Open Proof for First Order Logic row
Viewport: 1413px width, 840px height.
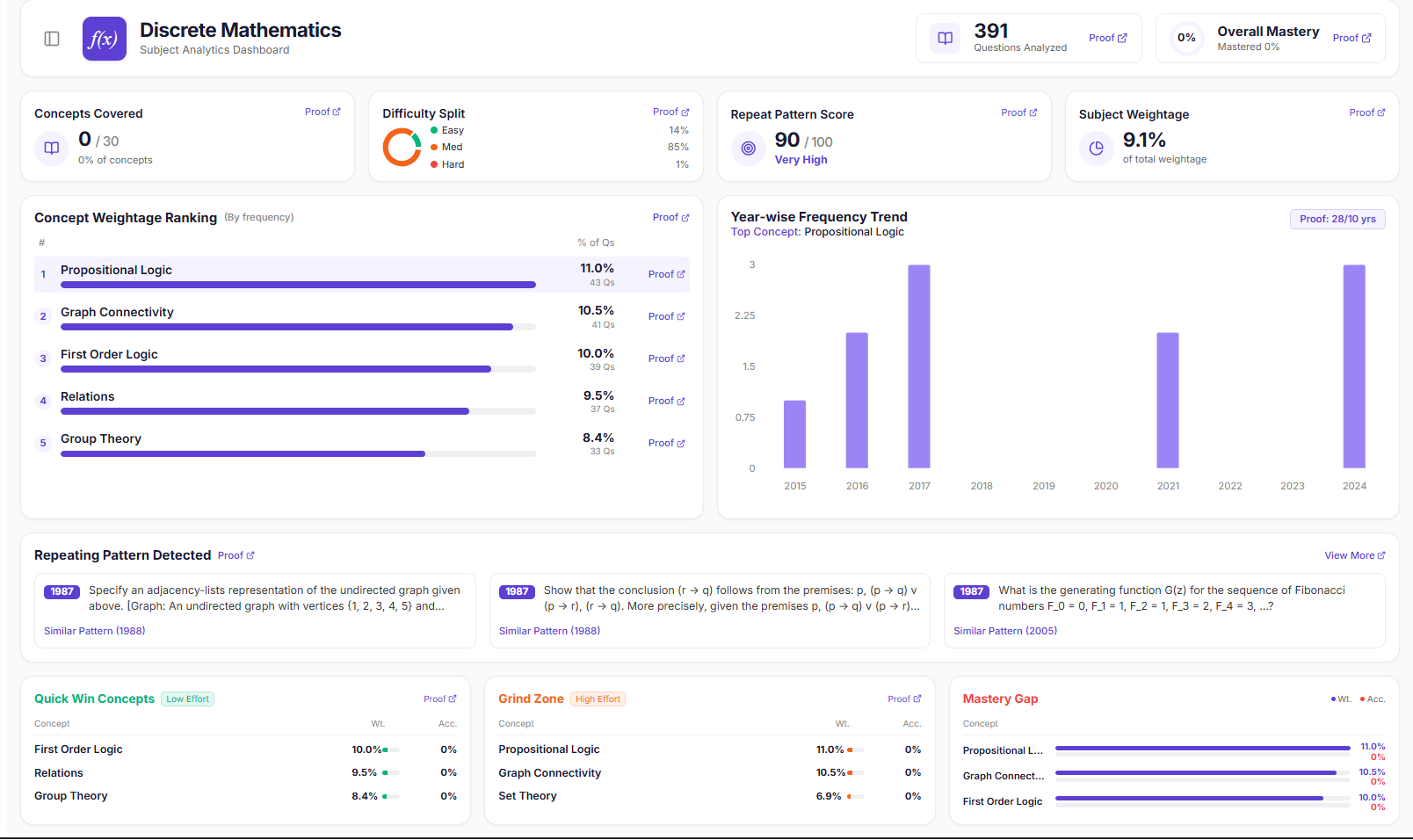pos(666,358)
